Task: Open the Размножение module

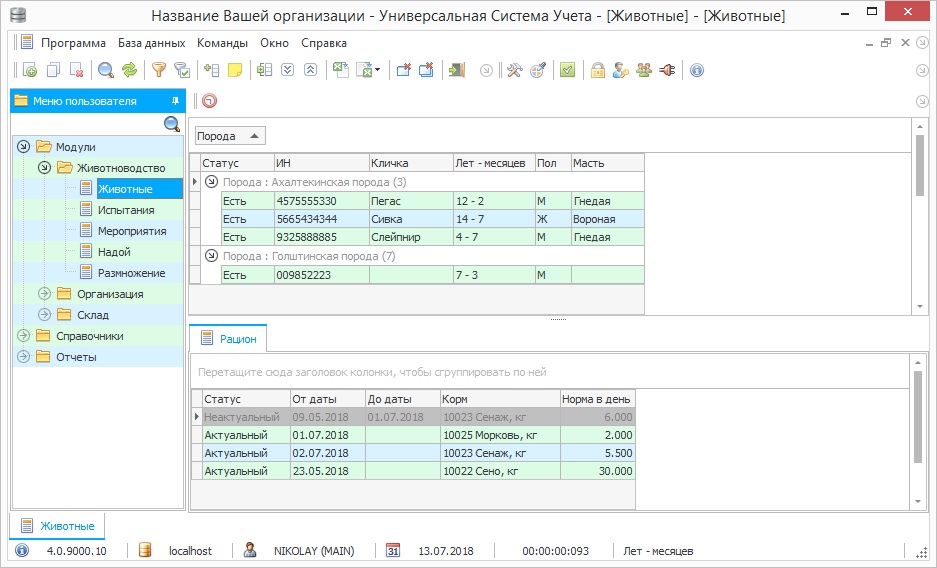Action: (x=131, y=273)
